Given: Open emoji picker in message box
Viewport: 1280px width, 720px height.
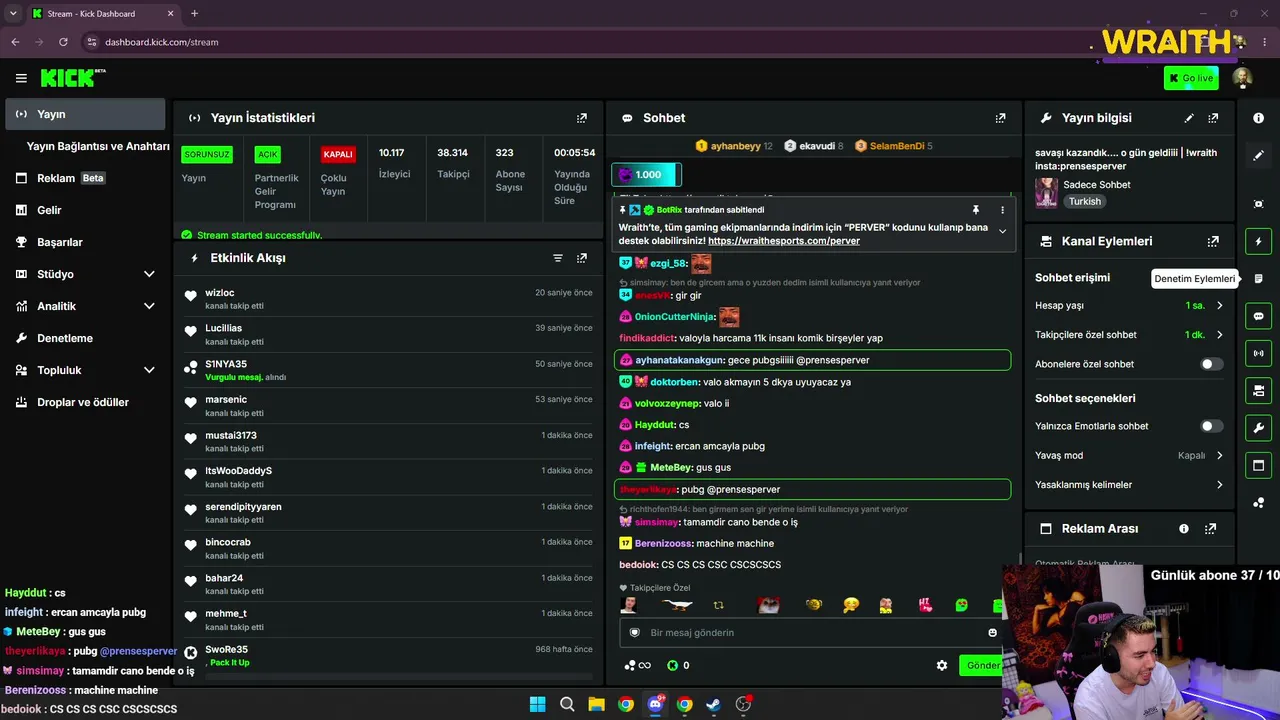Looking at the screenshot, I should point(992,632).
